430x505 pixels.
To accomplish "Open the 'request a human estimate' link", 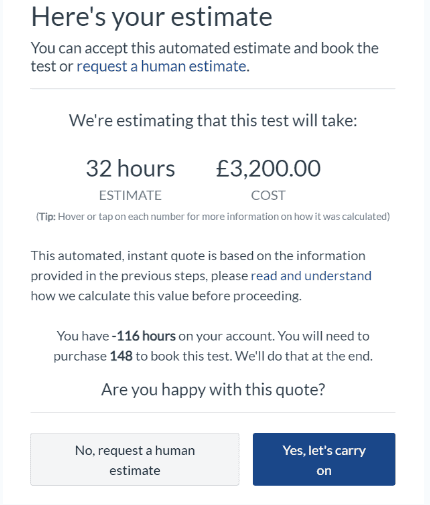I will (161, 66).
